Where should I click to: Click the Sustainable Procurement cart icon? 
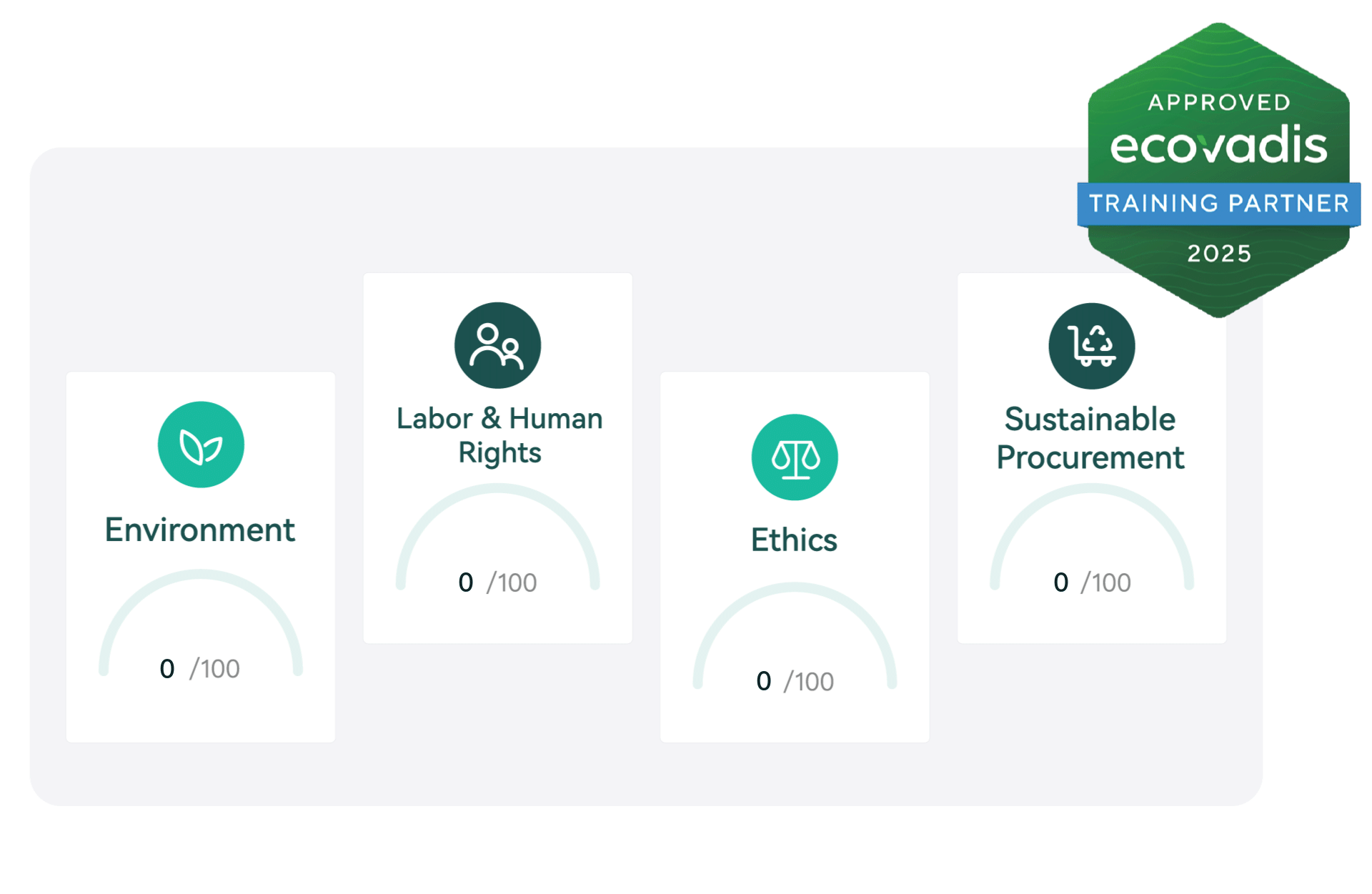click(x=1091, y=346)
